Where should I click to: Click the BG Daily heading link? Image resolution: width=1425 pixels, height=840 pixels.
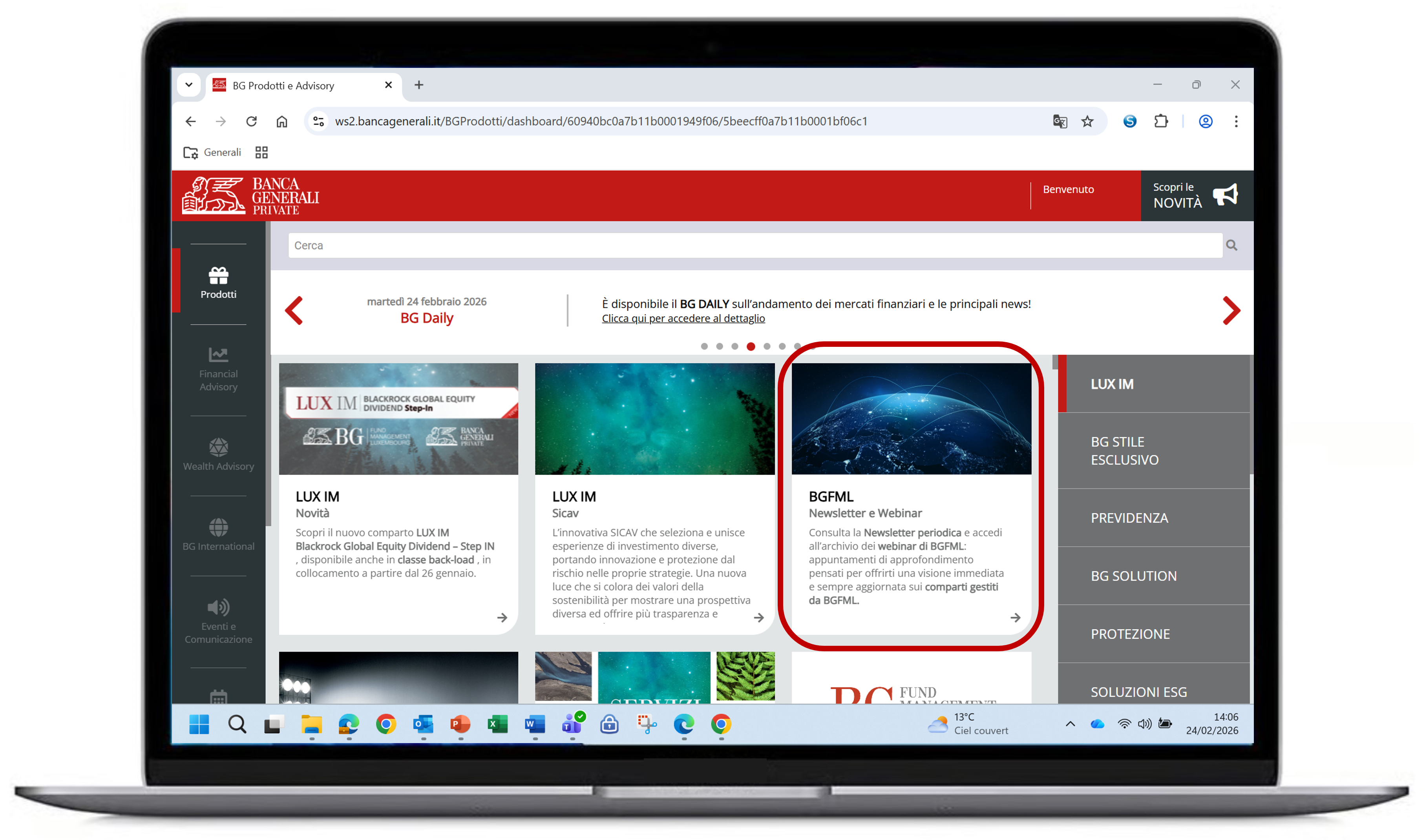[x=427, y=318]
